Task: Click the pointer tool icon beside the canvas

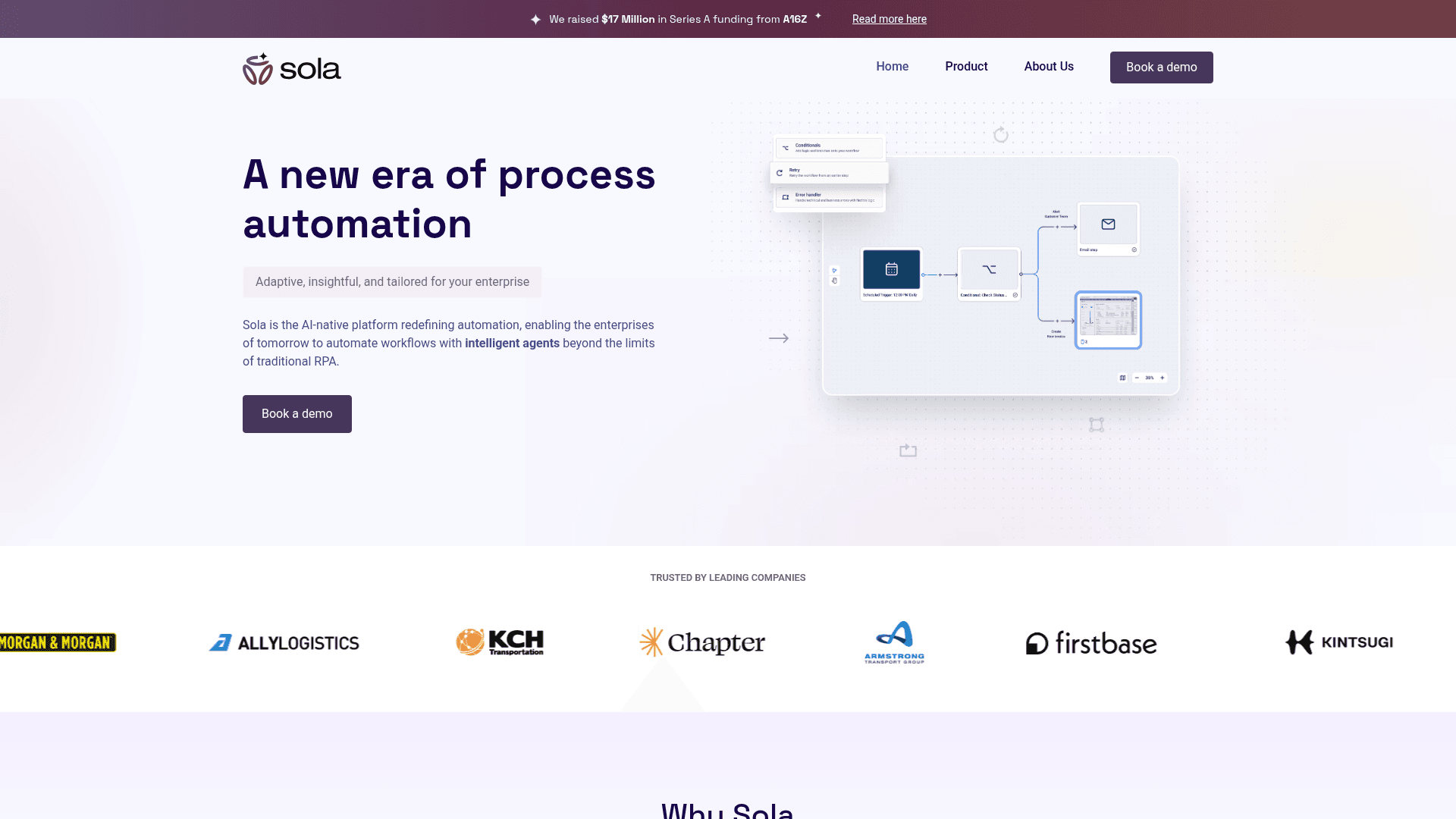Action: [834, 270]
